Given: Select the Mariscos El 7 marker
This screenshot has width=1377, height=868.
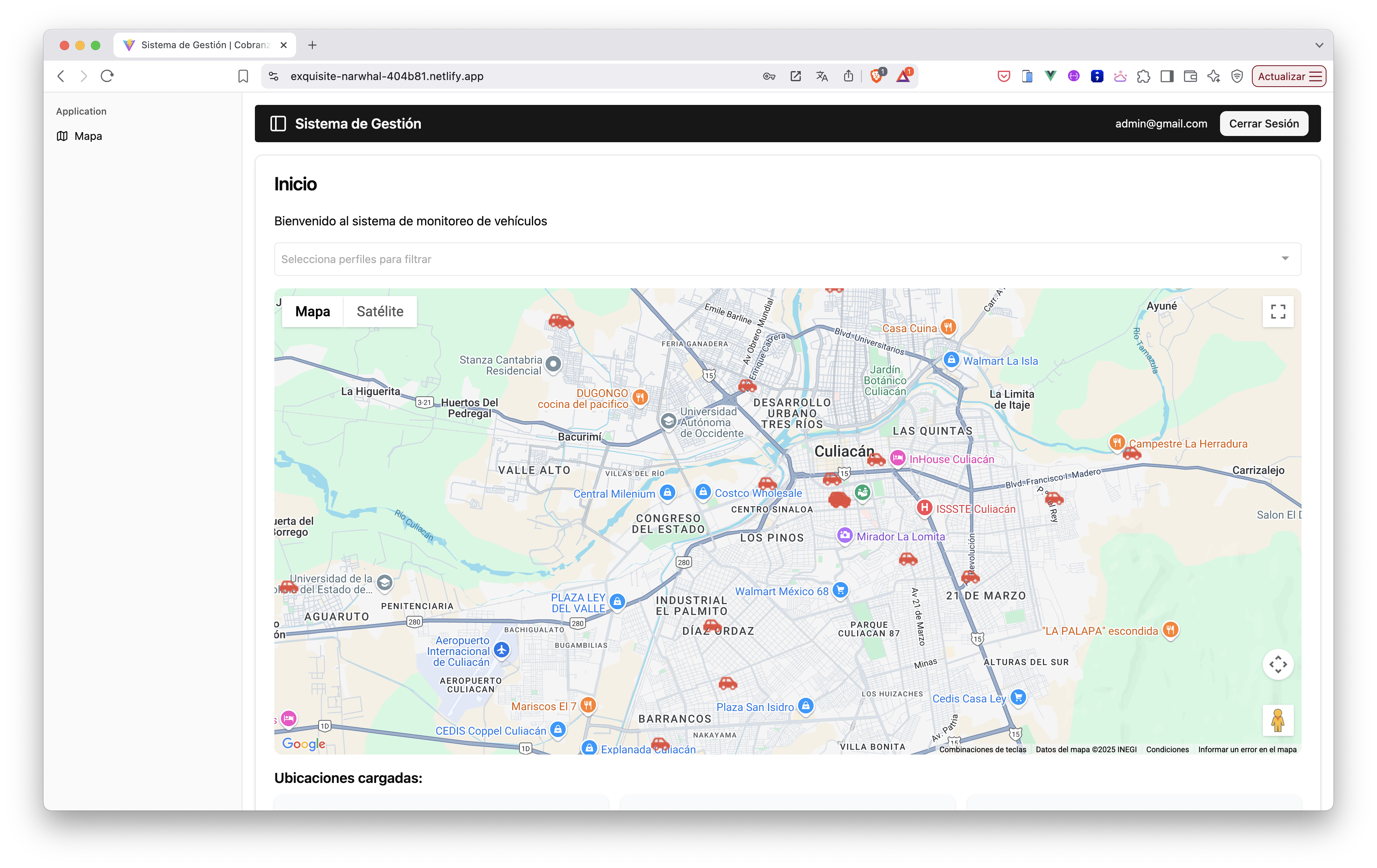Looking at the screenshot, I should pos(588,705).
